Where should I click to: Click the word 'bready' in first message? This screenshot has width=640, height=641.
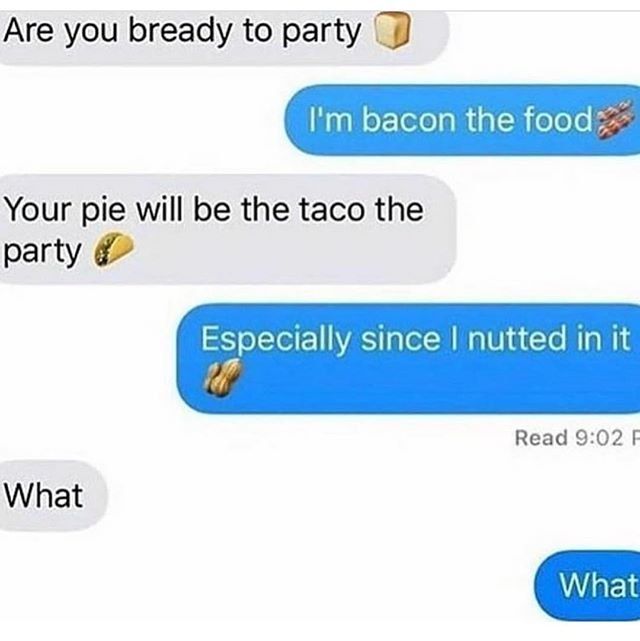pyautogui.click(x=180, y=32)
